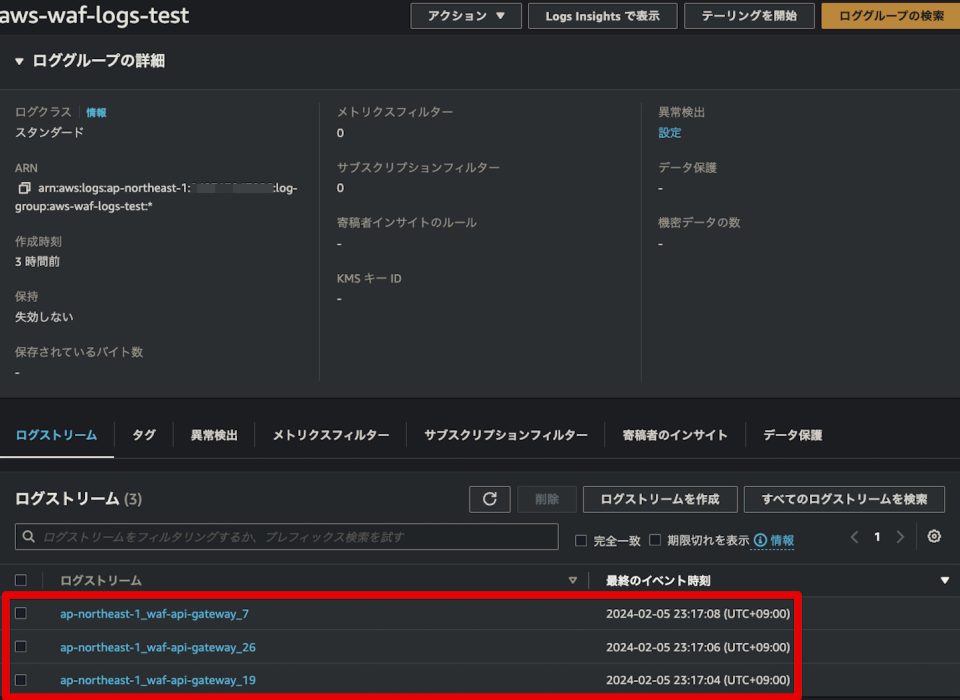The height and width of the screenshot is (700, 960).
Task: Switch to the ログストリーム tab
Action: click(56, 435)
